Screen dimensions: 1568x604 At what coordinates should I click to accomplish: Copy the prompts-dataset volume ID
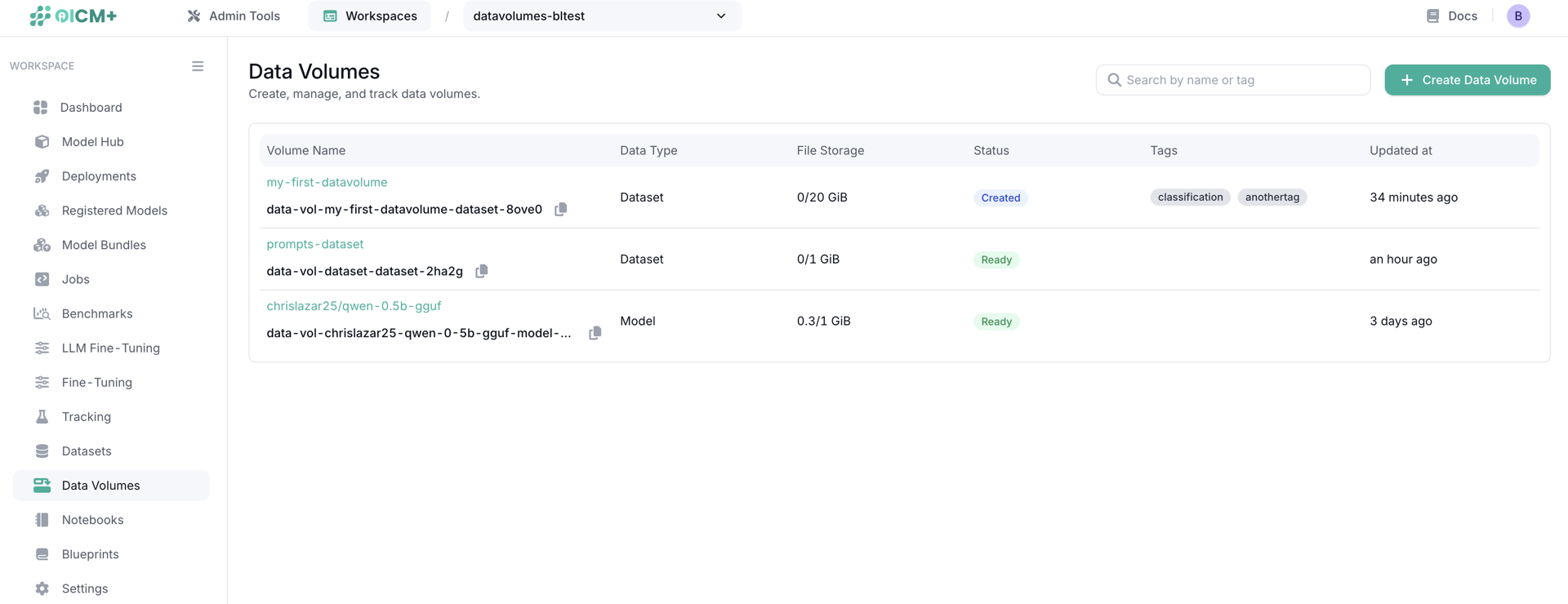click(481, 271)
